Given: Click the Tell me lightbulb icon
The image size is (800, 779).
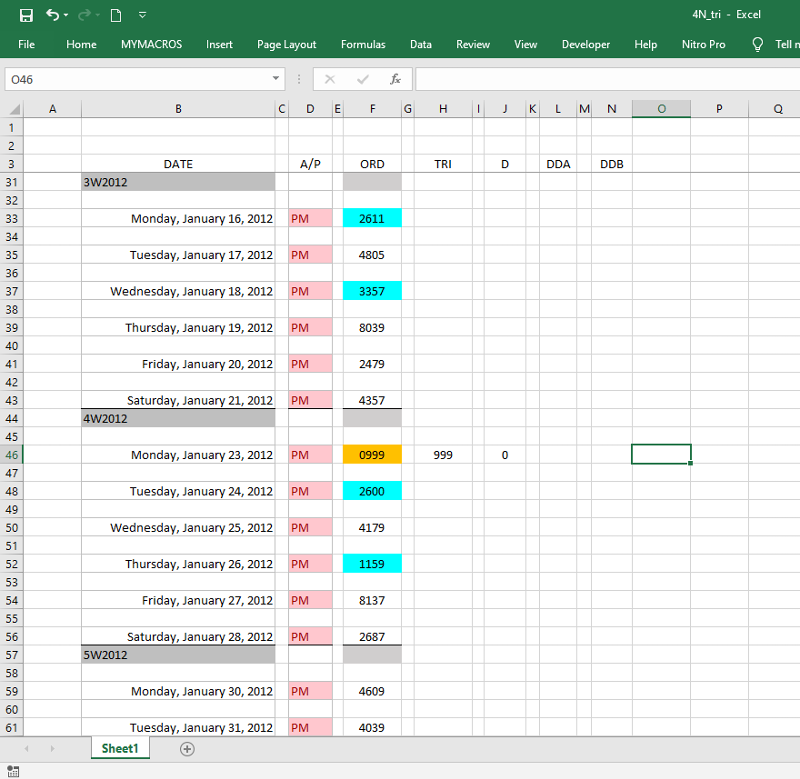Looking at the screenshot, I should pyautogui.click(x=758, y=44).
